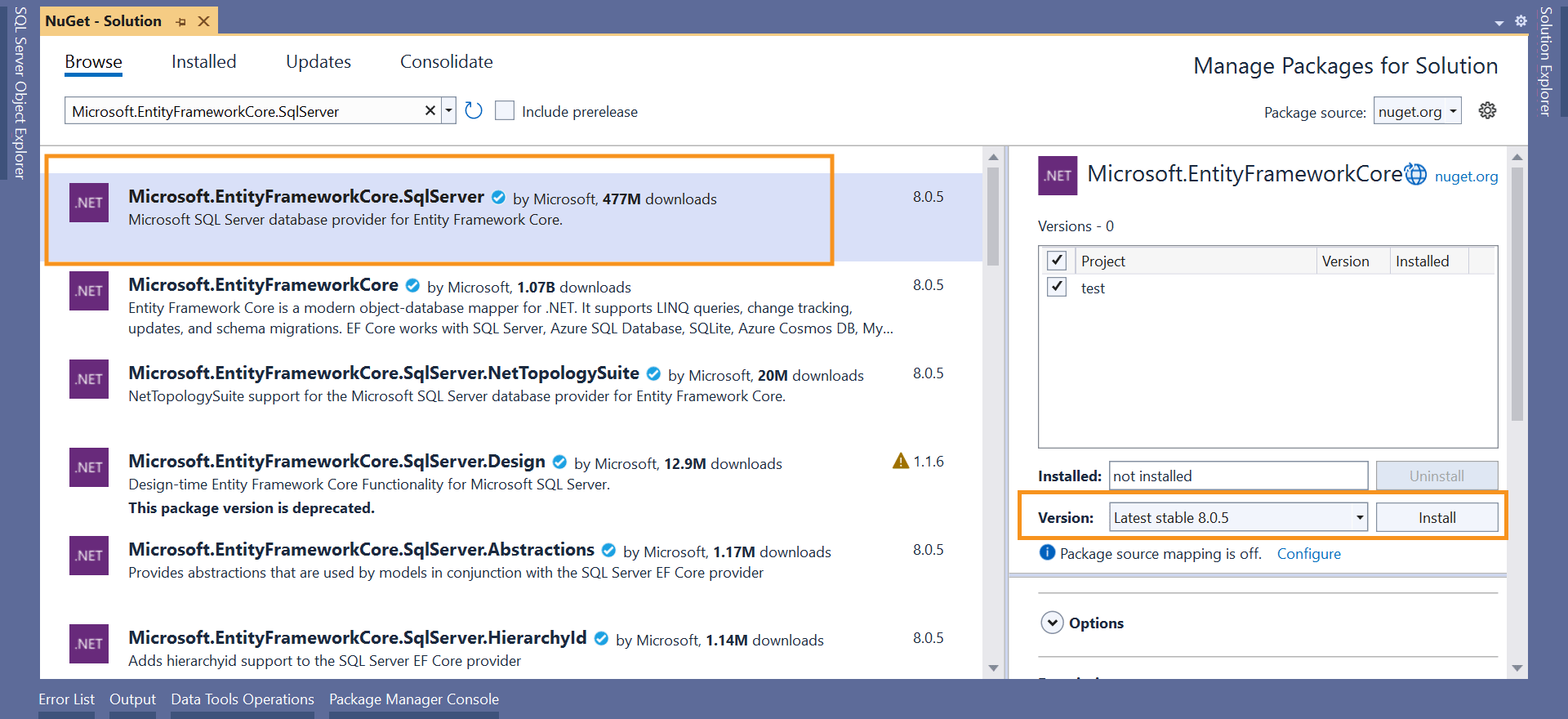1568x719 pixels.
Task: Open SQL Server Object Explorer side tab
Action: pos(20,92)
